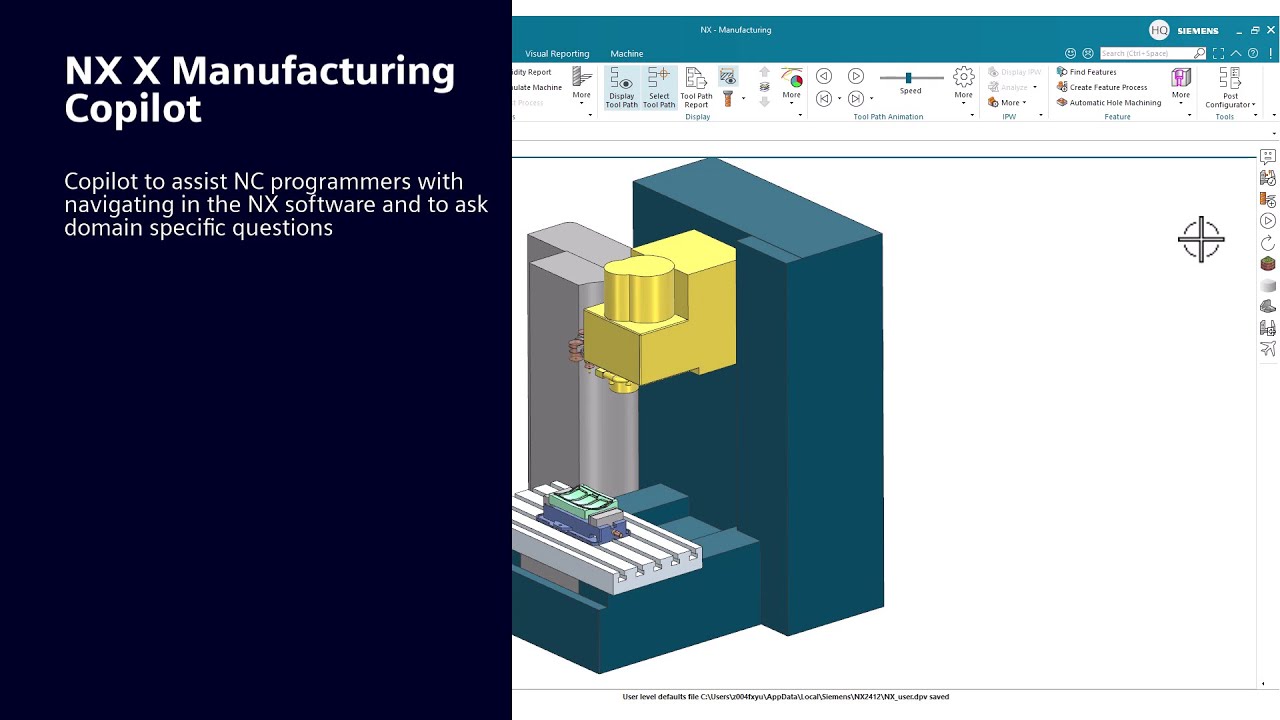The height and width of the screenshot is (720, 1280).
Task: Click the refresh arrow icon in right sidebar
Action: (1268, 243)
